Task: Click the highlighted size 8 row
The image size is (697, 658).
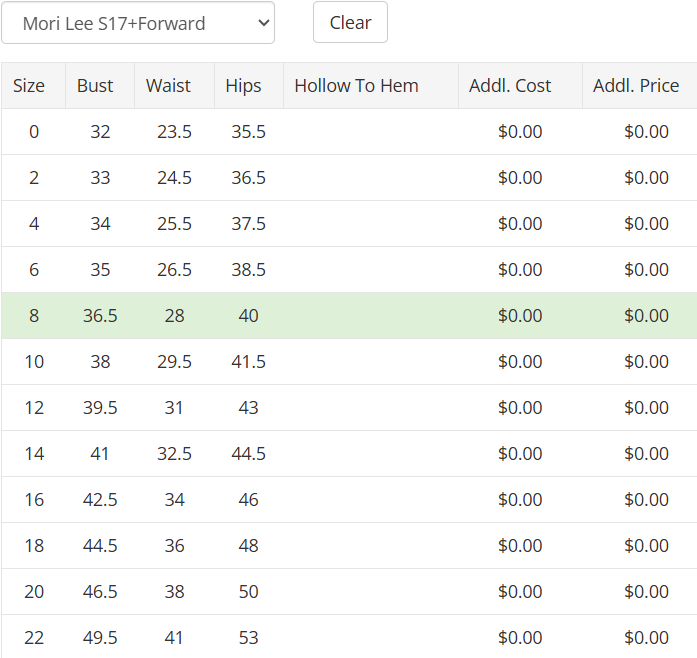Action: (x=349, y=316)
